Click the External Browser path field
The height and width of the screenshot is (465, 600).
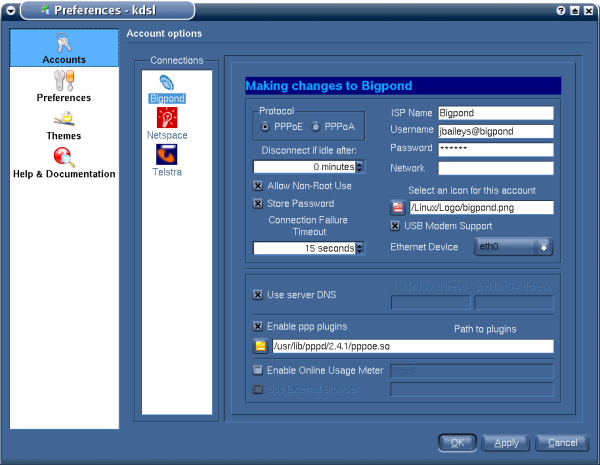(472, 389)
